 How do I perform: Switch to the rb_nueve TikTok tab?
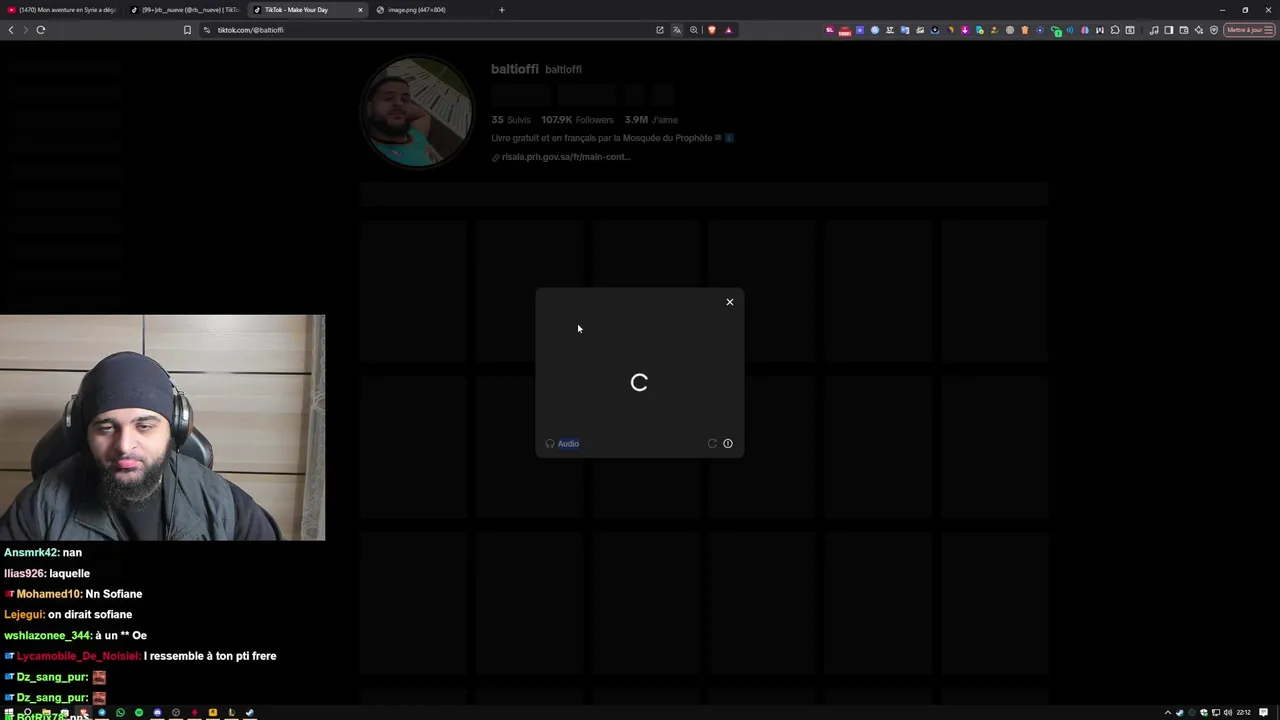(x=185, y=10)
